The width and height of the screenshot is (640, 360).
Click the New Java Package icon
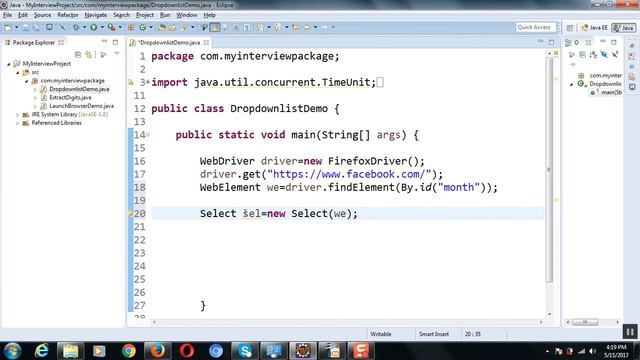(x=131, y=27)
